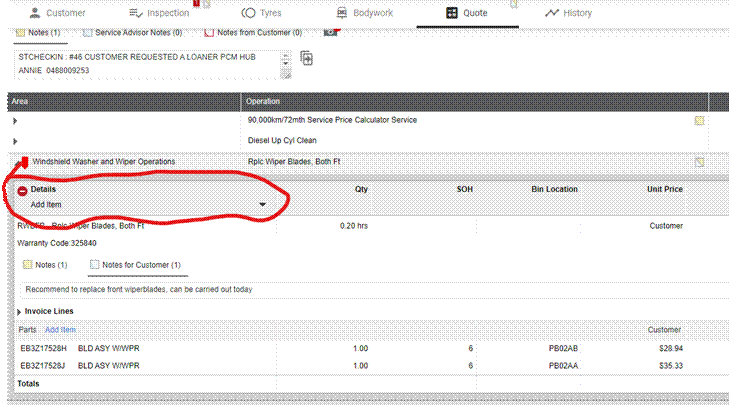Click the Customer person icon
The width and height of the screenshot is (729, 405).
(x=35, y=13)
